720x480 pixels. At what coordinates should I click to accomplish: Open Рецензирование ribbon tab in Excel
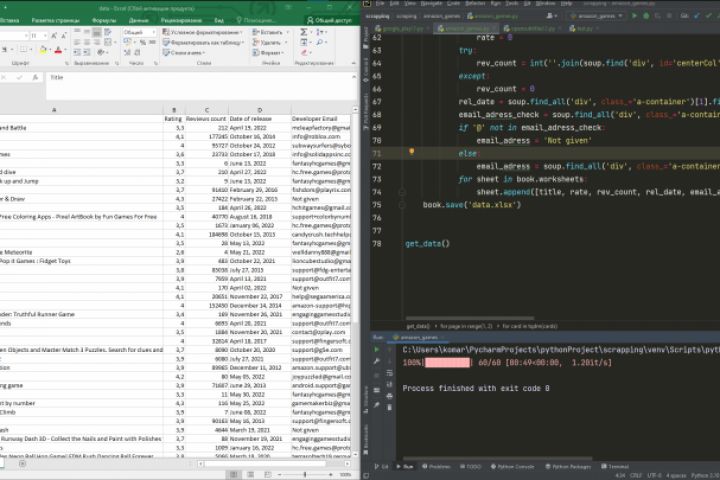[181, 20]
